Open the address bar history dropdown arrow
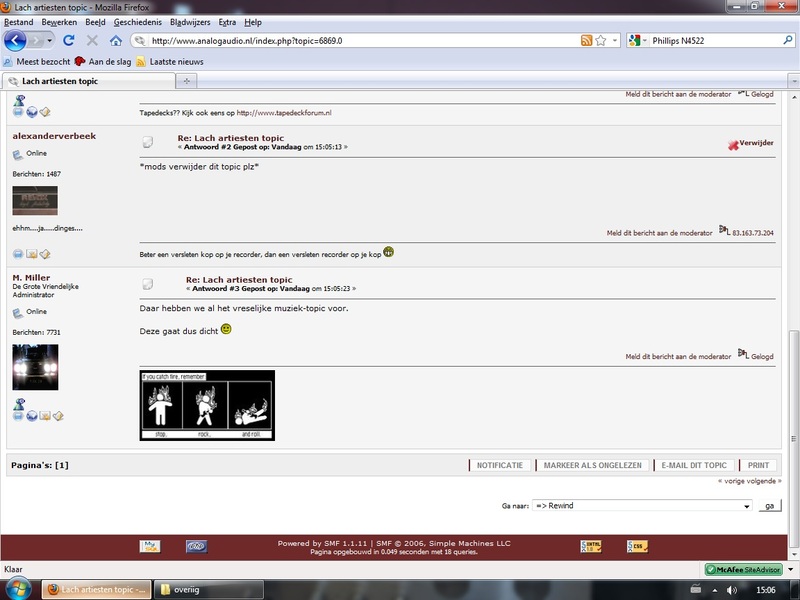Viewport: 800px width, 600px height. [x=614, y=41]
